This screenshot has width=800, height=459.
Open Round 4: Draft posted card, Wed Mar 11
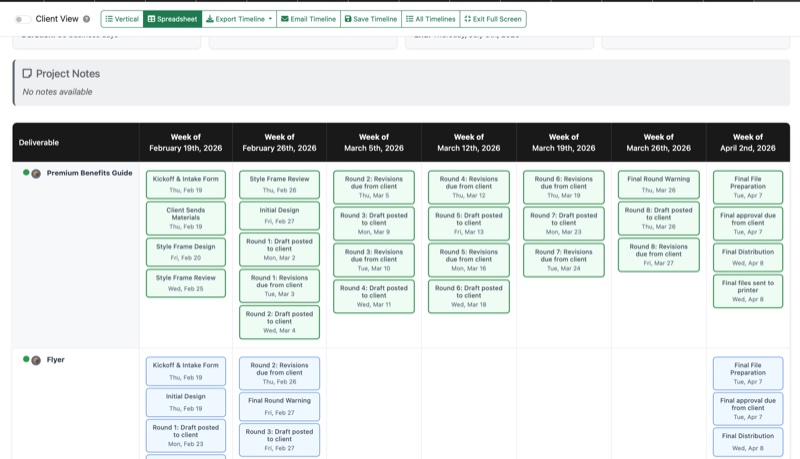374,296
